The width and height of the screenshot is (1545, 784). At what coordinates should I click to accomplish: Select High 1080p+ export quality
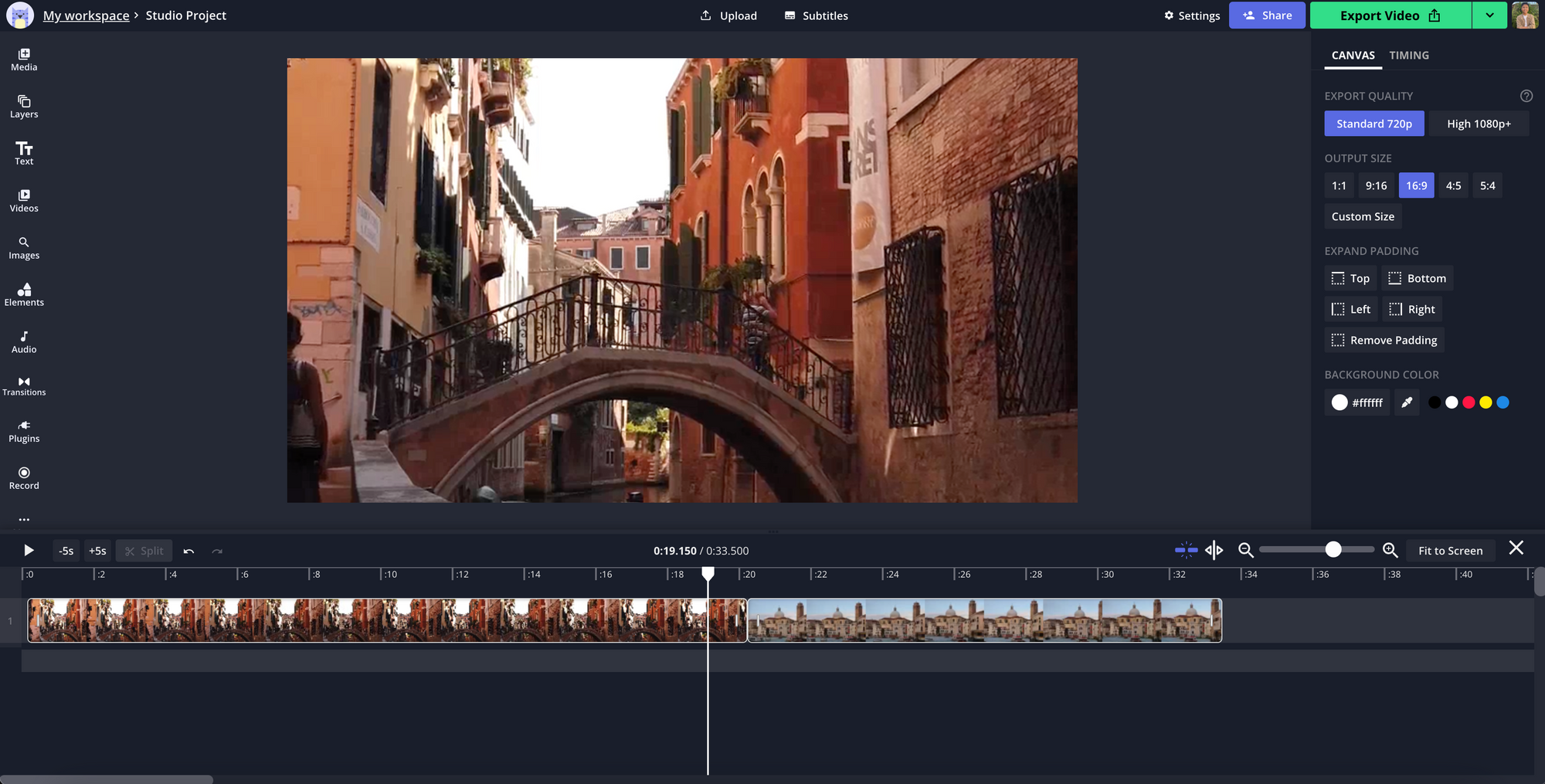1478,124
